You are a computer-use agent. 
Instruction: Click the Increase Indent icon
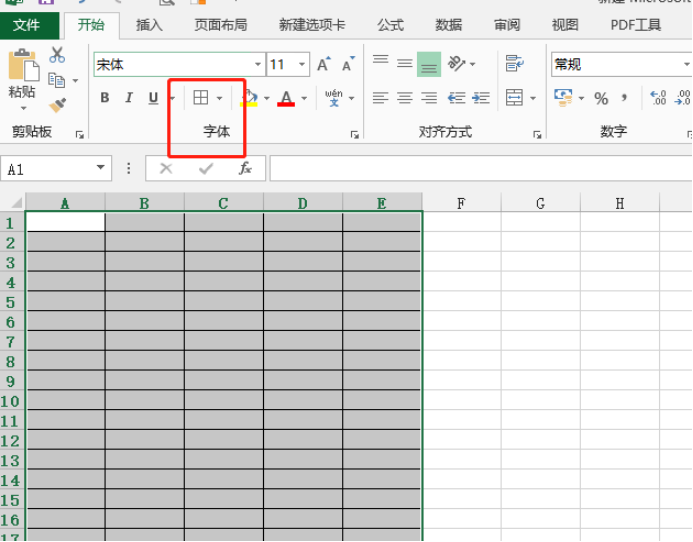(x=481, y=98)
